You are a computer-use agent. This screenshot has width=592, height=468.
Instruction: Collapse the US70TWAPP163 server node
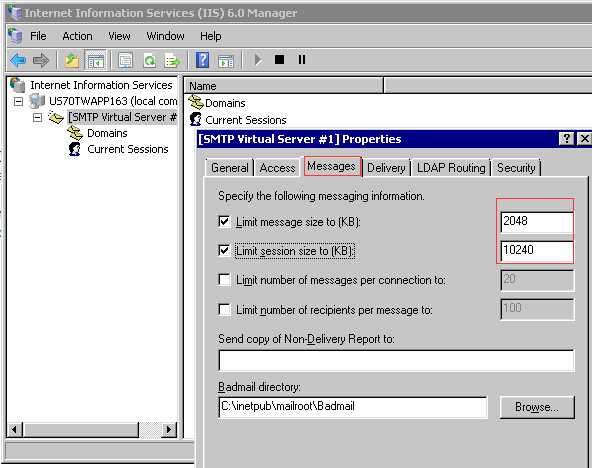point(18,102)
